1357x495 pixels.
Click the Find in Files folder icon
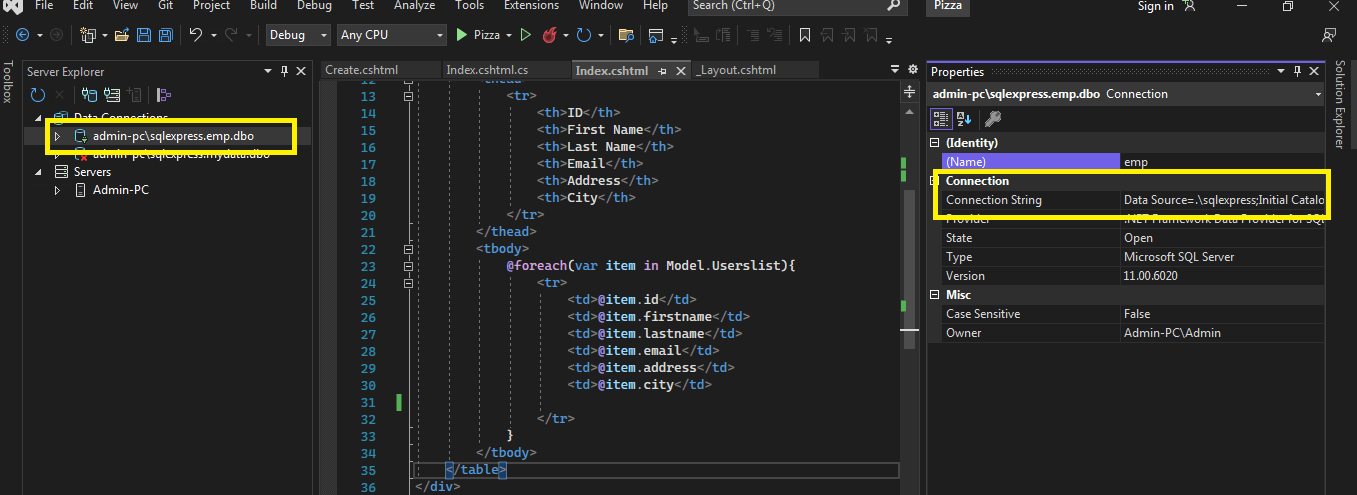[x=626, y=35]
